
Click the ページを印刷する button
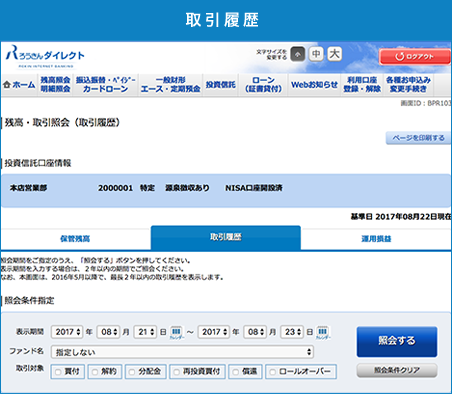tap(418, 138)
